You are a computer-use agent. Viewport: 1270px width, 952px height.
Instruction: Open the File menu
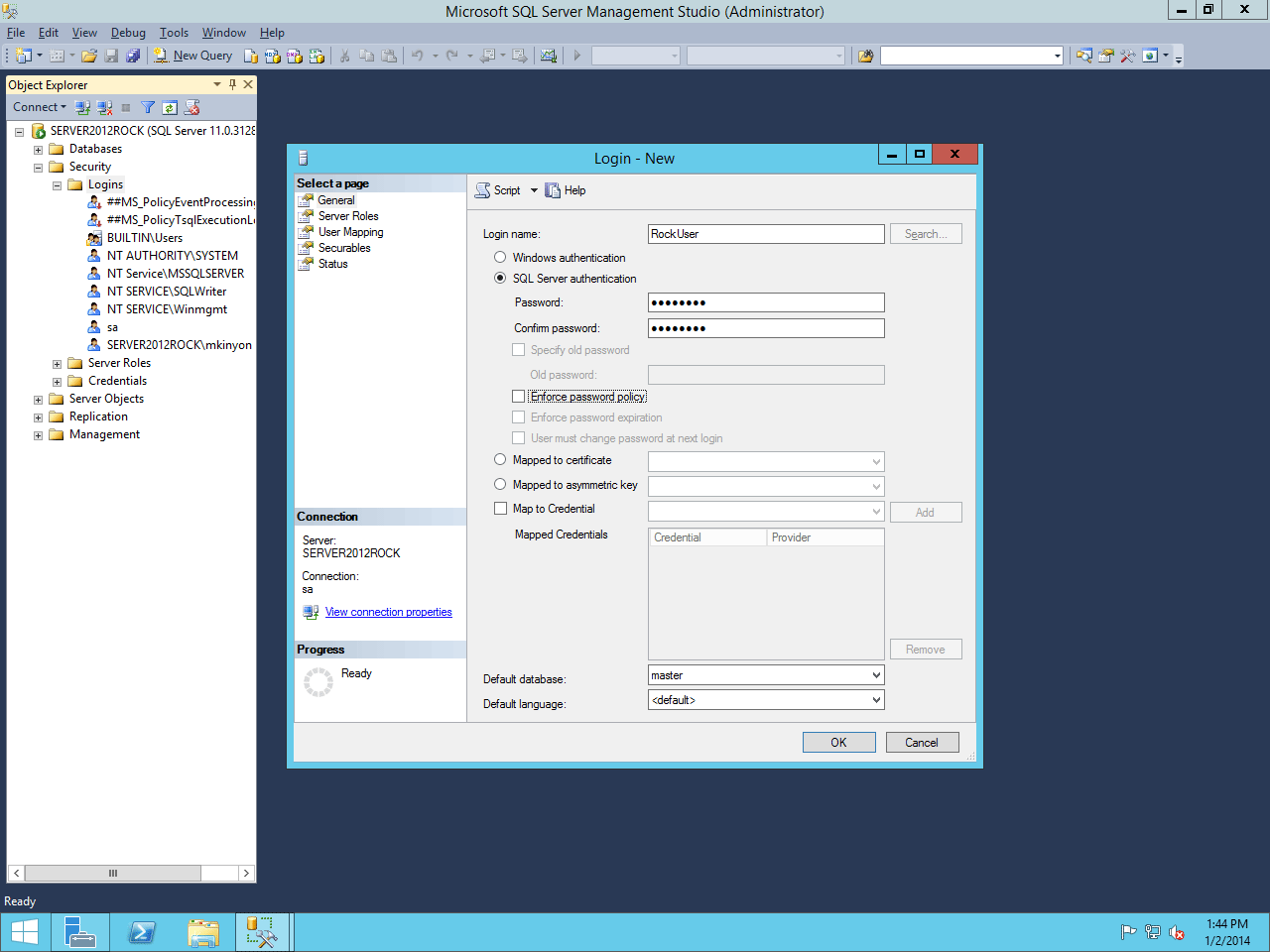[16, 33]
